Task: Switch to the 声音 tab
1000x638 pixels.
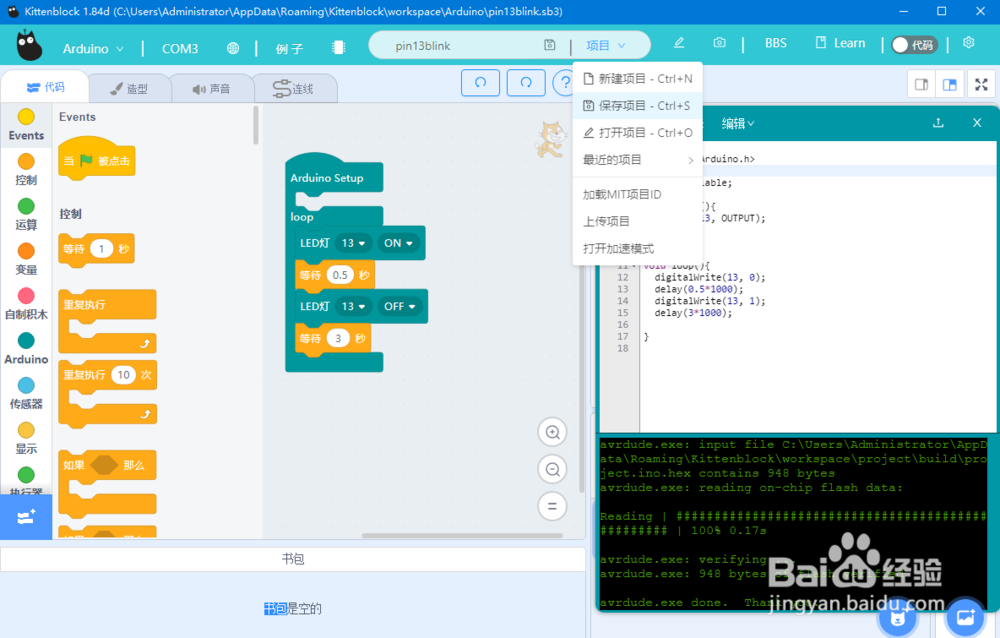Action: point(212,89)
